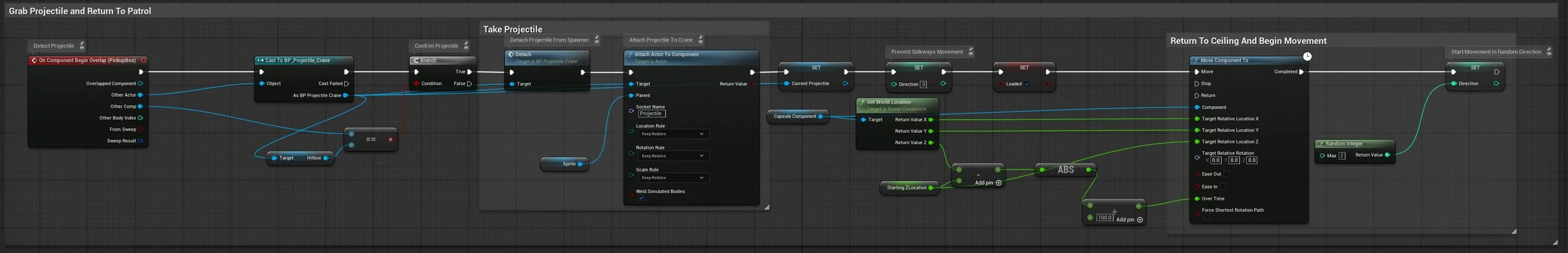Select the Prevent Sideways Movement comment label
Screen dimensions: 1568x253
[x=927, y=52]
